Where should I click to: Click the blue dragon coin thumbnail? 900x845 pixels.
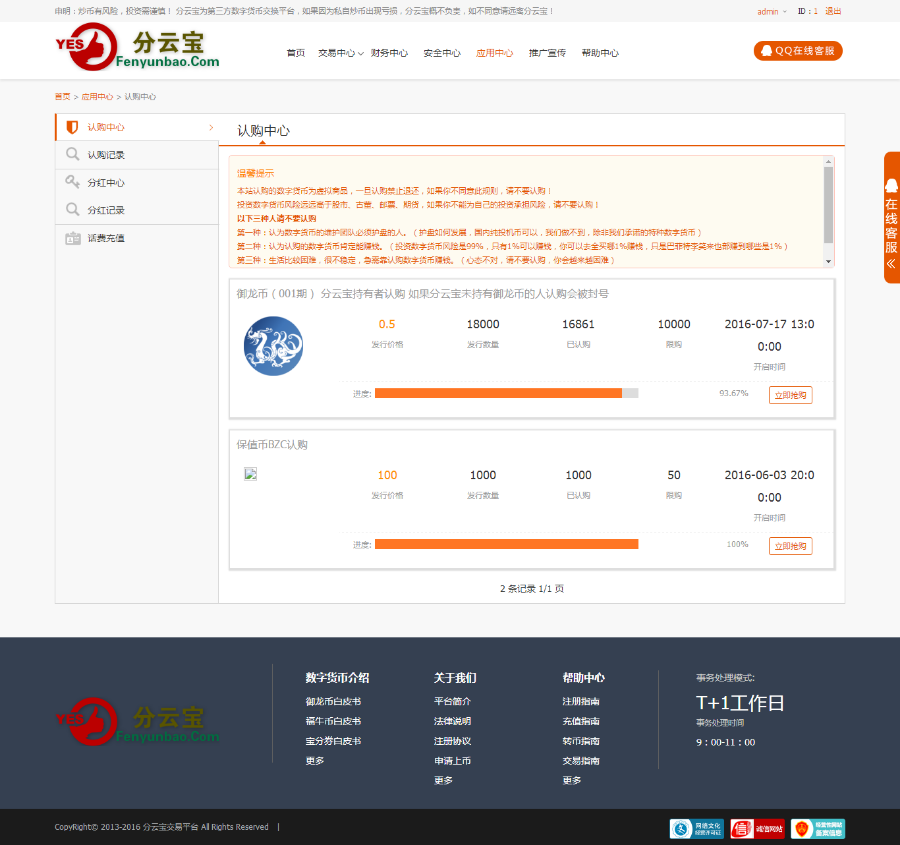pyautogui.click(x=273, y=346)
